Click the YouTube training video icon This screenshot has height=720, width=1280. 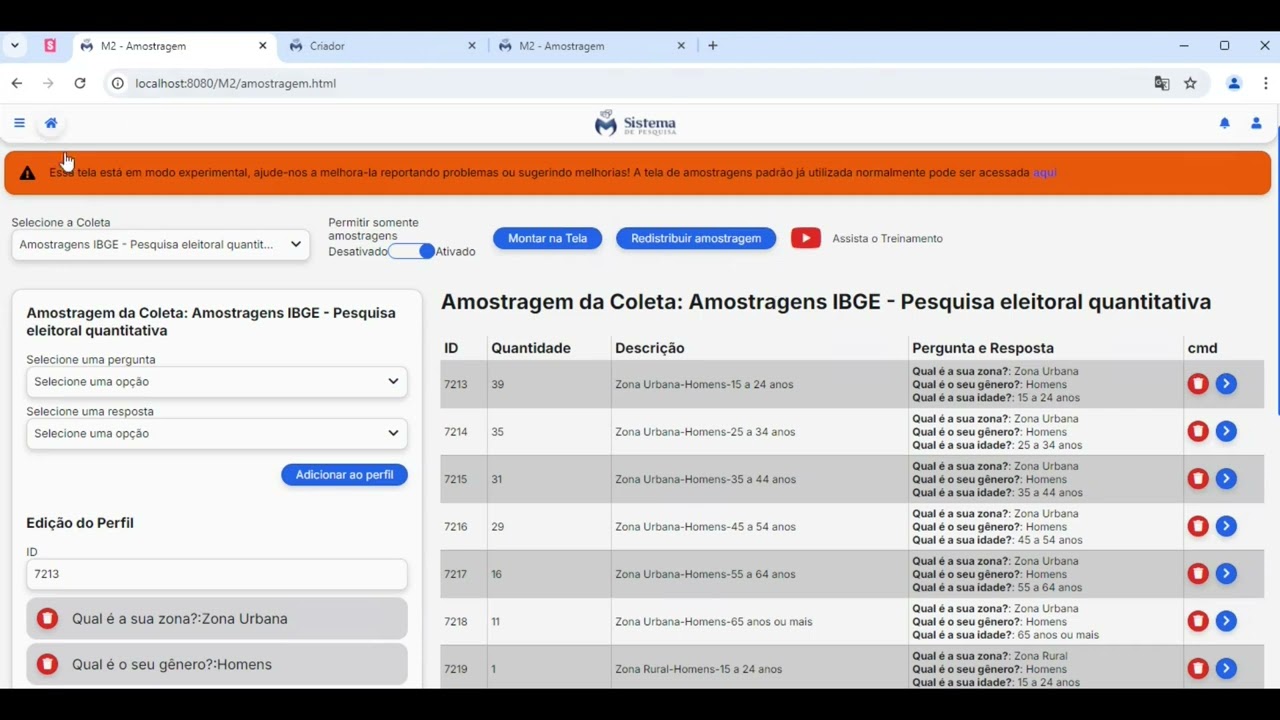click(806, 238)
